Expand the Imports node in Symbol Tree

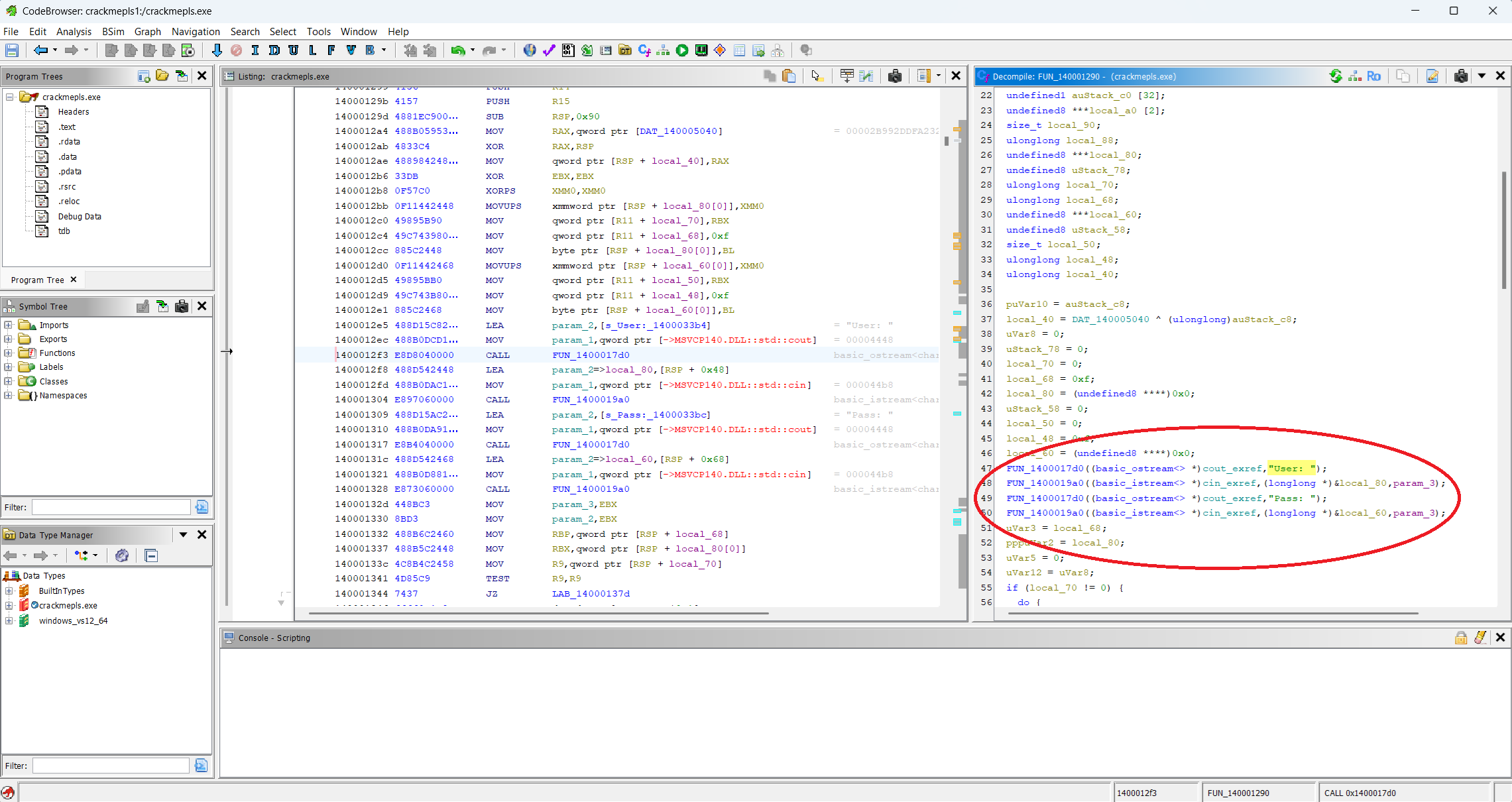click(x=9, y=325)
